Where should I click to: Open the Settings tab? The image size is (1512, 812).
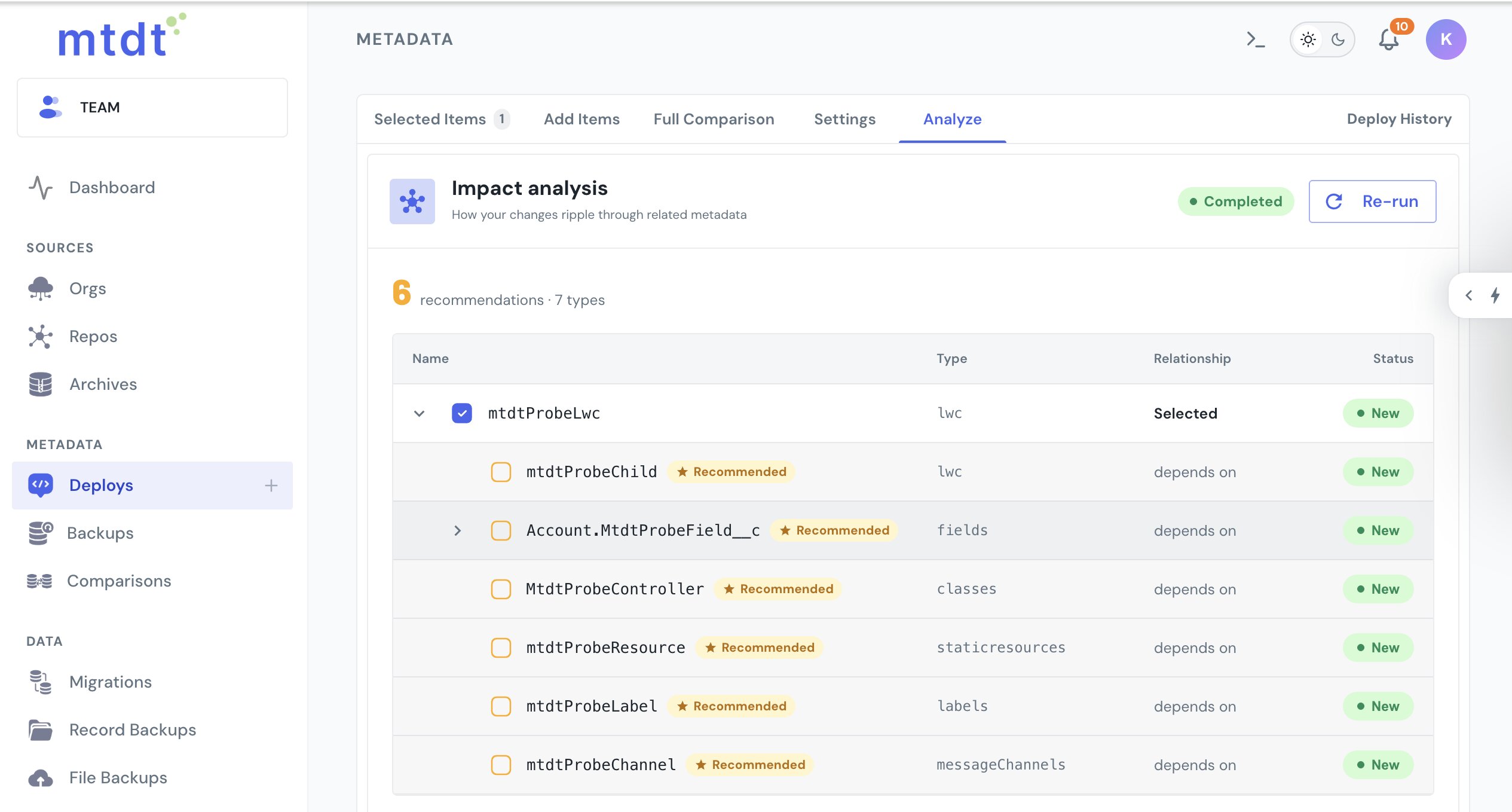click(844, 119)
